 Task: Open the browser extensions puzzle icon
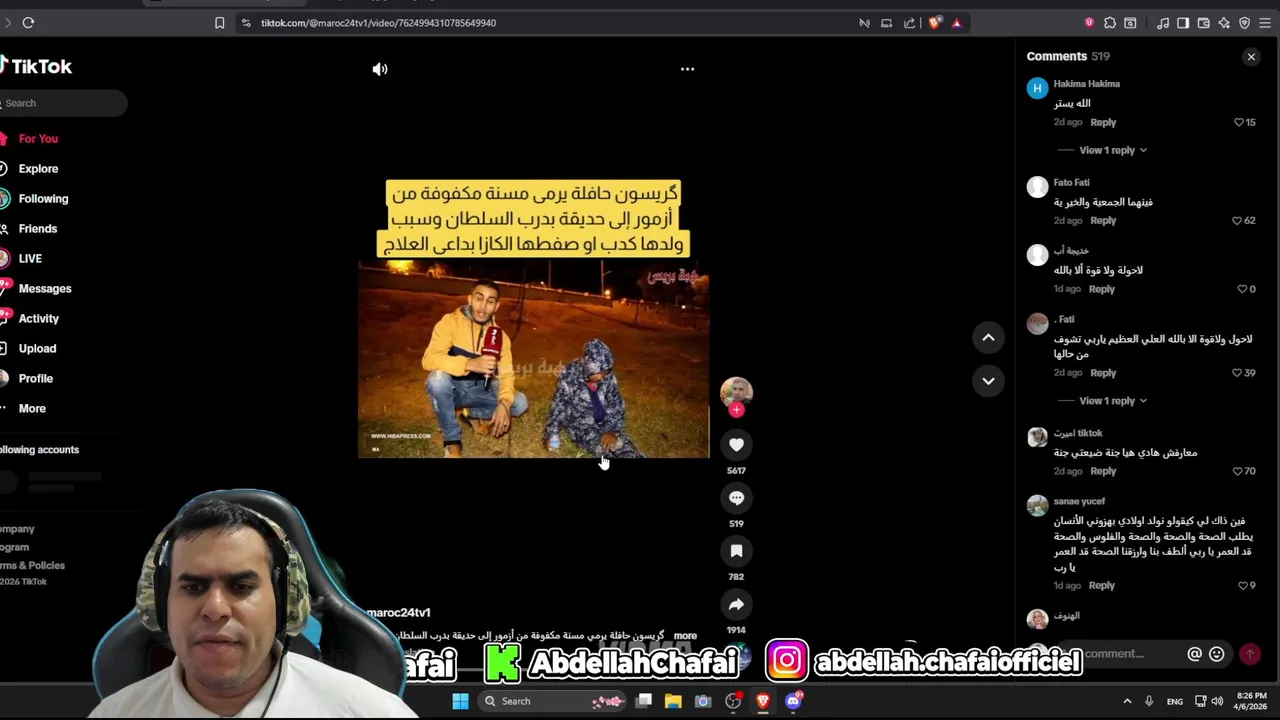coord(1110,23)
